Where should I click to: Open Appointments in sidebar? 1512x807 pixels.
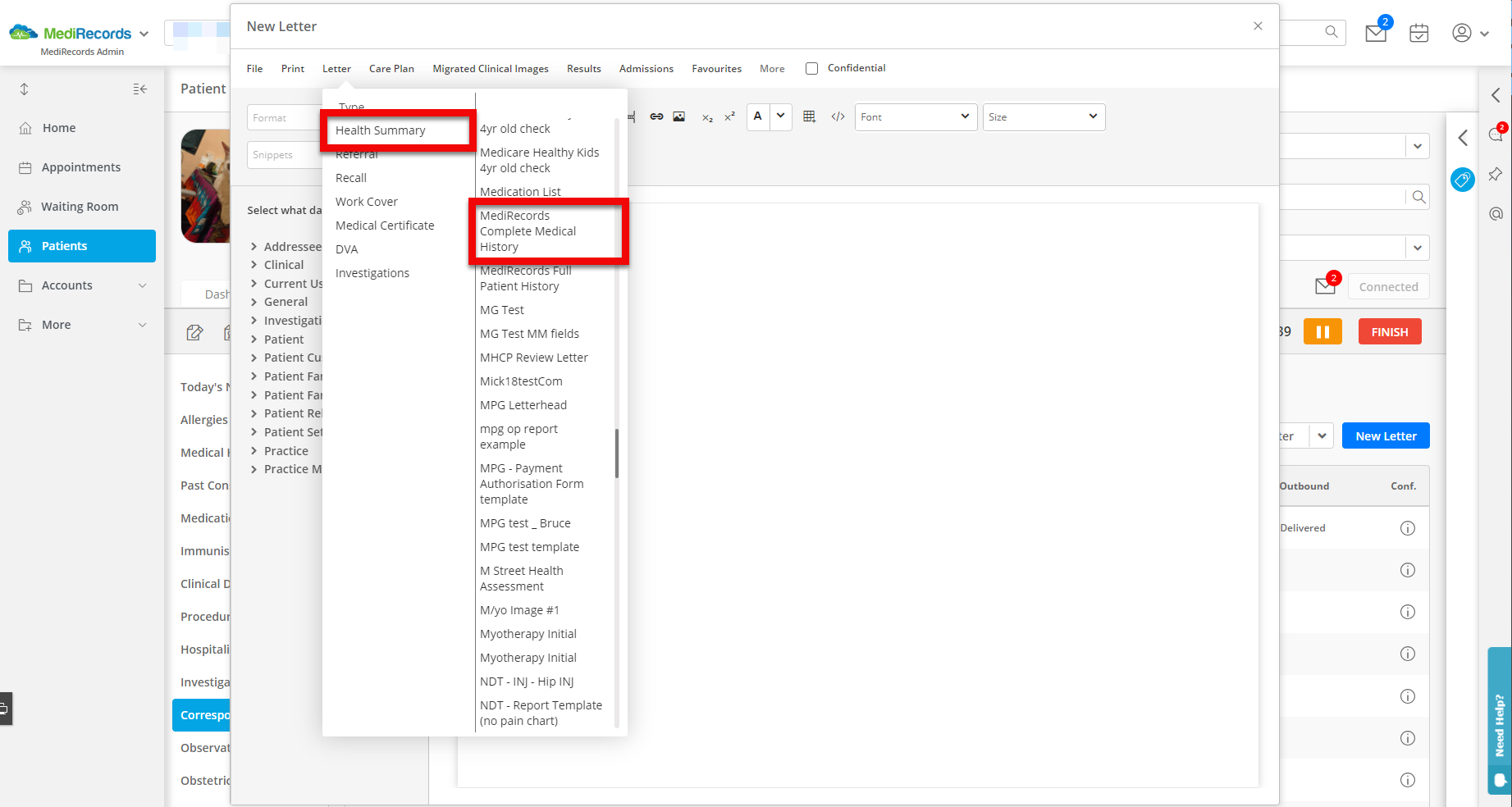(80, 167)
